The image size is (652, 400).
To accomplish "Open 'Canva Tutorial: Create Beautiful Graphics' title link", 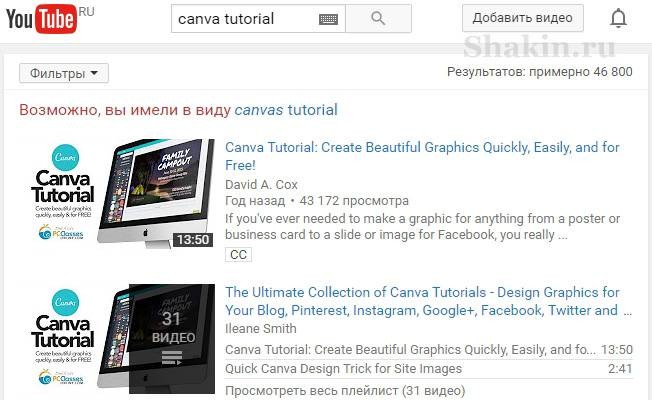I will click(x=422, y=156).
